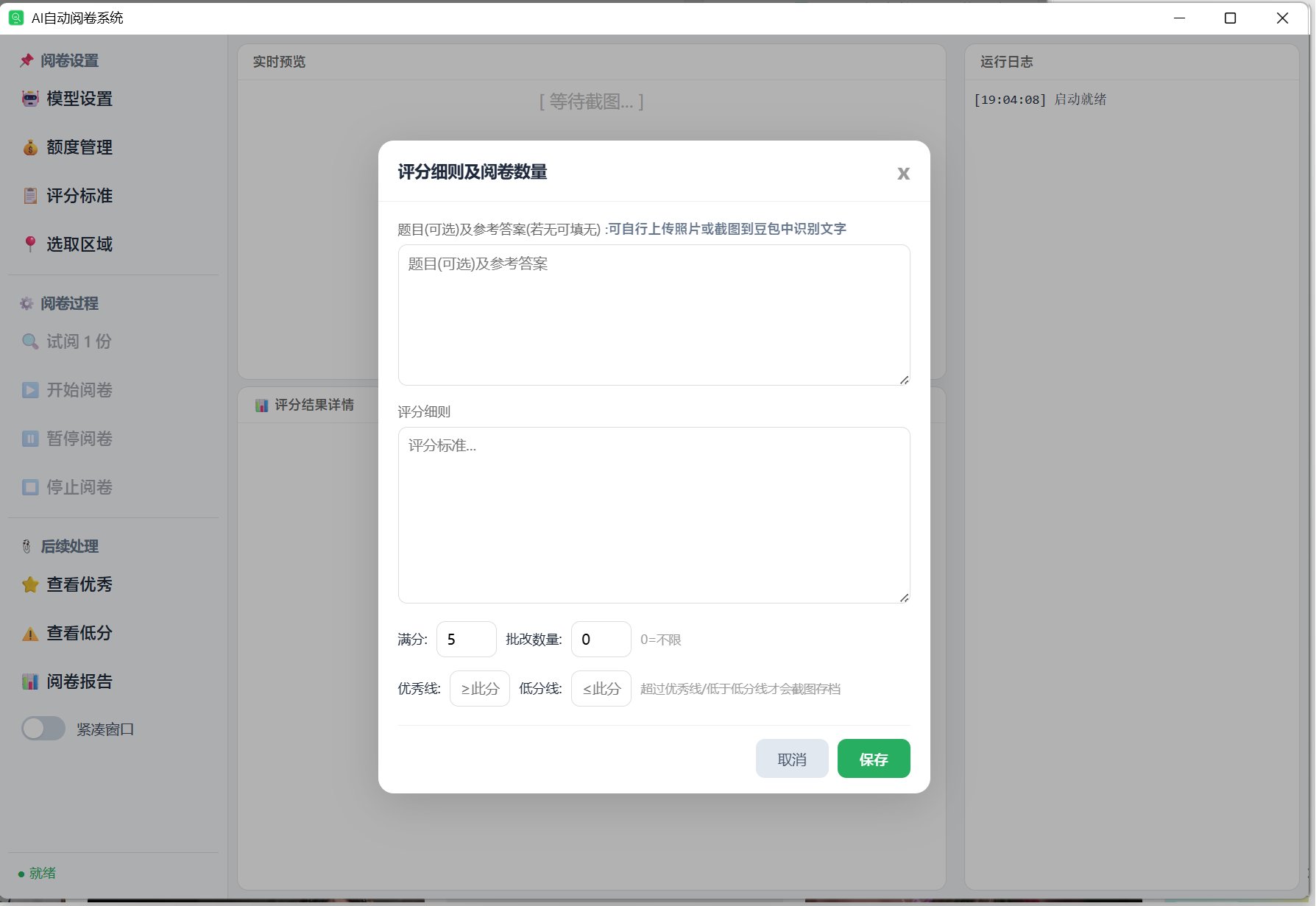The height and width of the screenshot is (906, 1316).
Task: Click the paperclip icon beside 后续处理
Action: pos(26,546)
